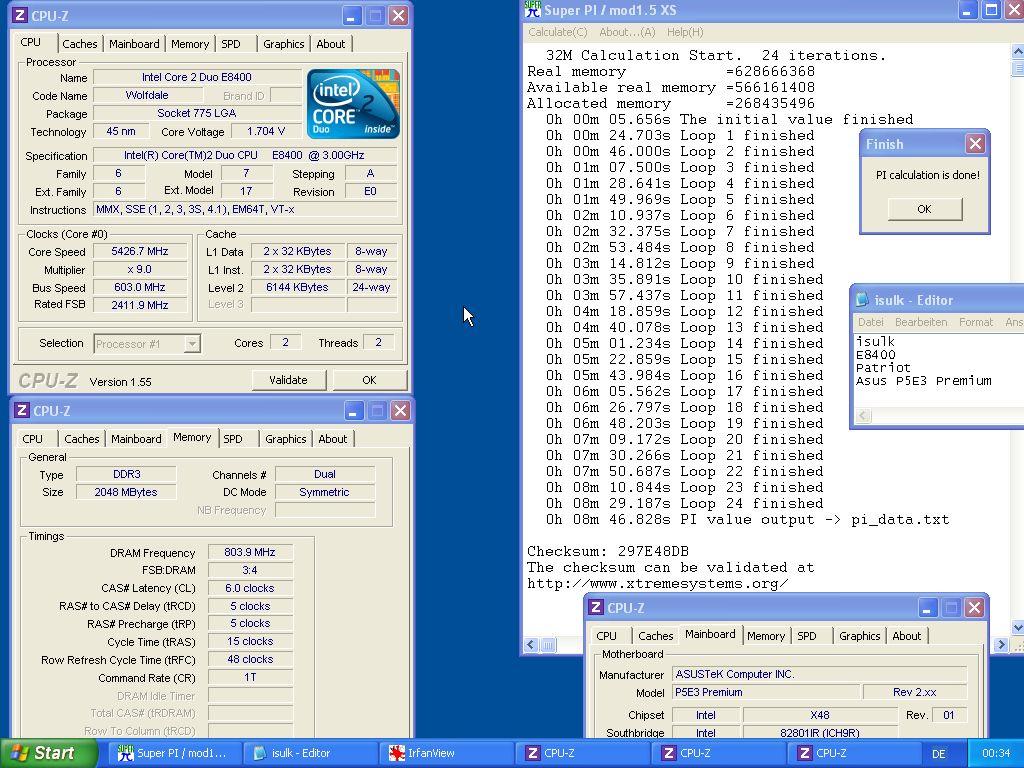Switch to Caches tab in top CPU-Z

[x=80, y=44]
